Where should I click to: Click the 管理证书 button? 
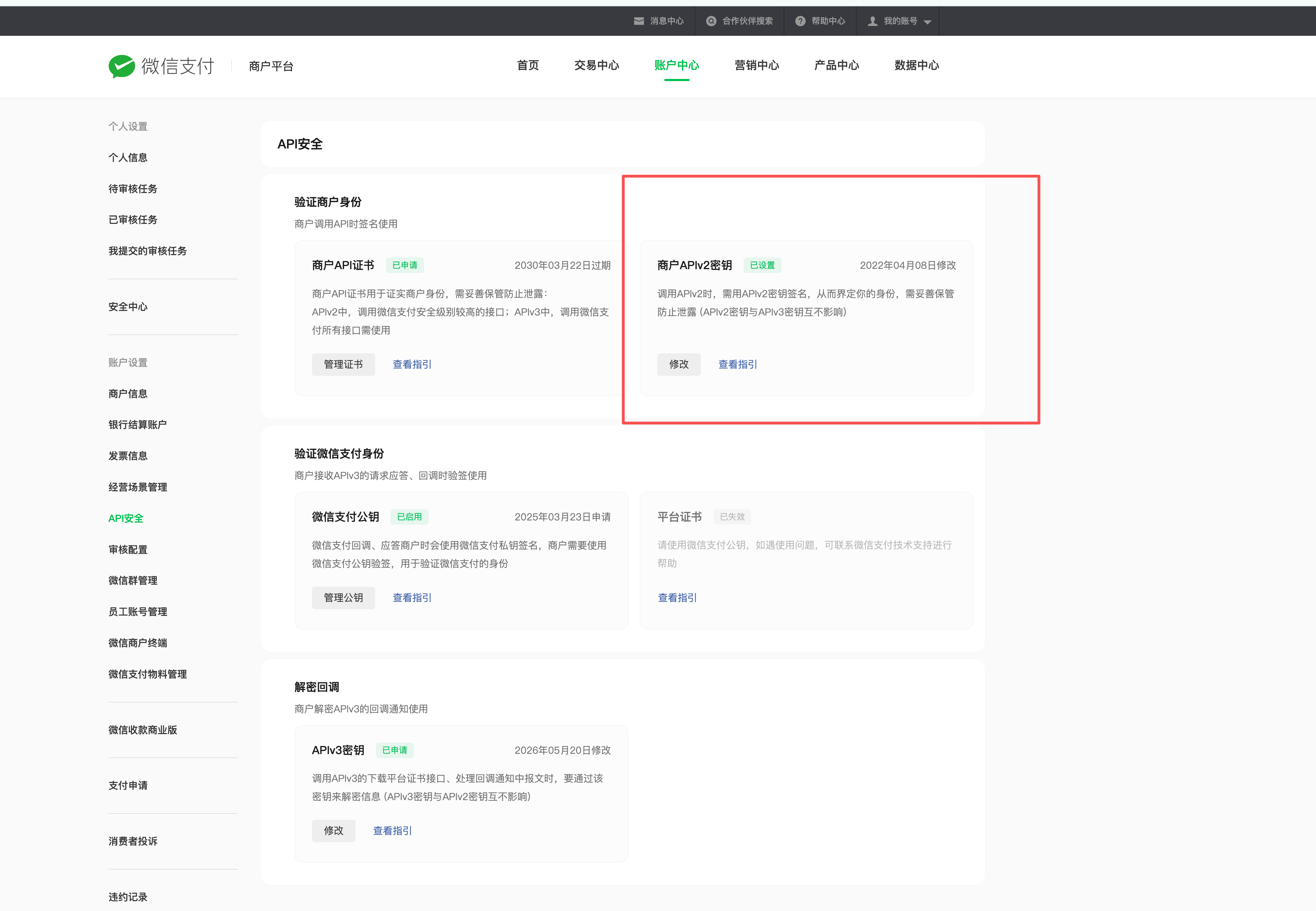(343, 364)
